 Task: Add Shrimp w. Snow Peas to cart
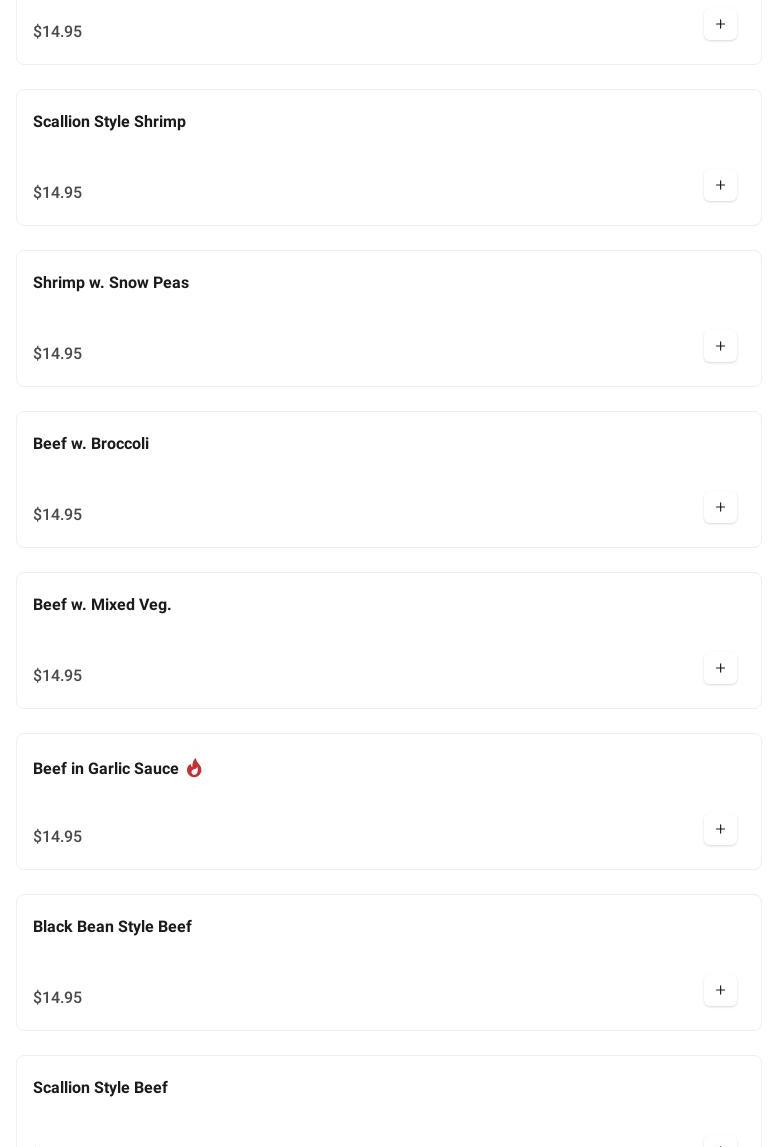pyautogui.click(x=720, y=347)
